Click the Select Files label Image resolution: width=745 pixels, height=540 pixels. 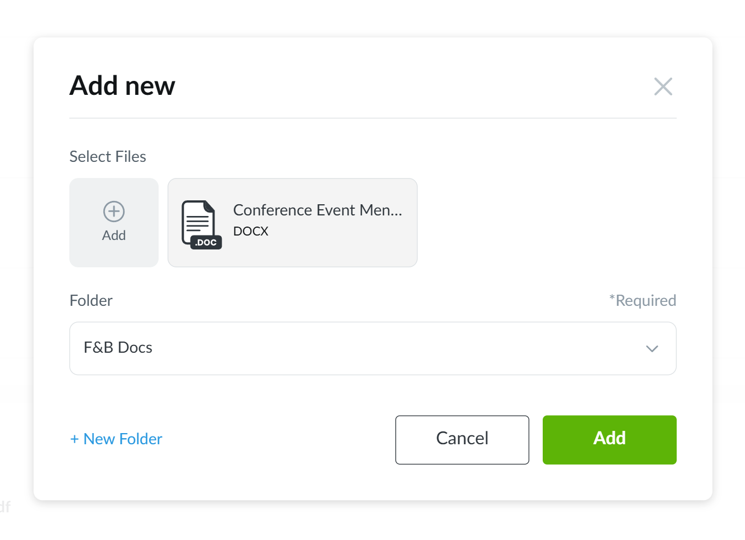pyautogui.click(x=108, y=156)
